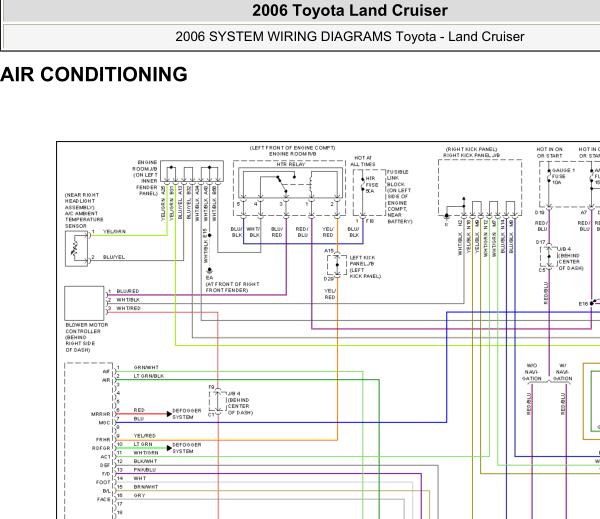The image size is (600, 519).
Task: Click the 'W/O NAVIGATION' branch label
Action: (x=532, y=372)
